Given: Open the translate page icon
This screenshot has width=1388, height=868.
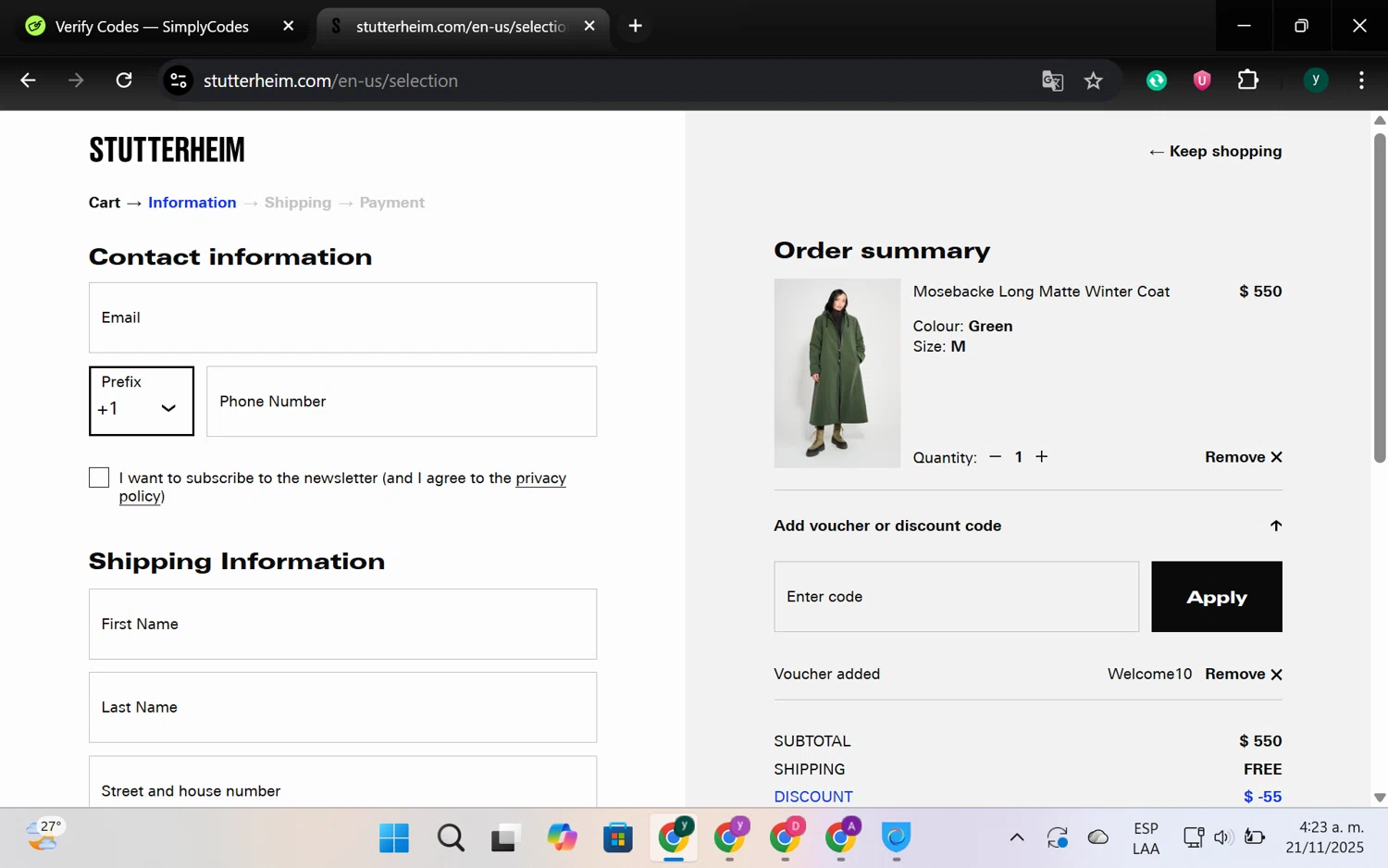Looking at the screenshot, I should coord(1052,81).
